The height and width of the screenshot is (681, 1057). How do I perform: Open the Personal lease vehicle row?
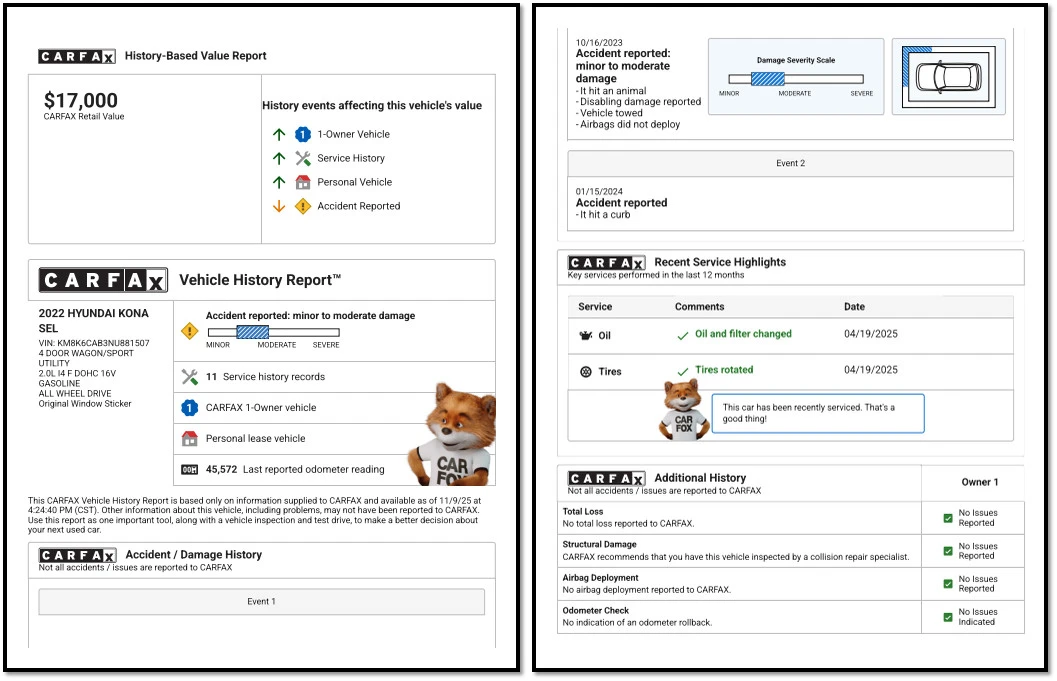tap(334, 439)
